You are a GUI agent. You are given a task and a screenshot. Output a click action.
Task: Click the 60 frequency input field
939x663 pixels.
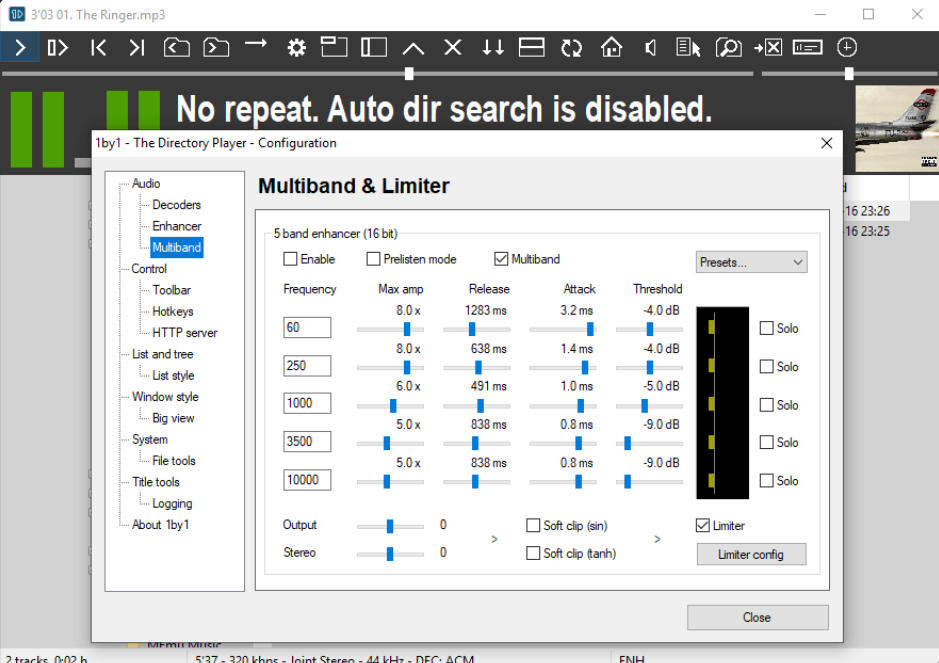[307, 328]
